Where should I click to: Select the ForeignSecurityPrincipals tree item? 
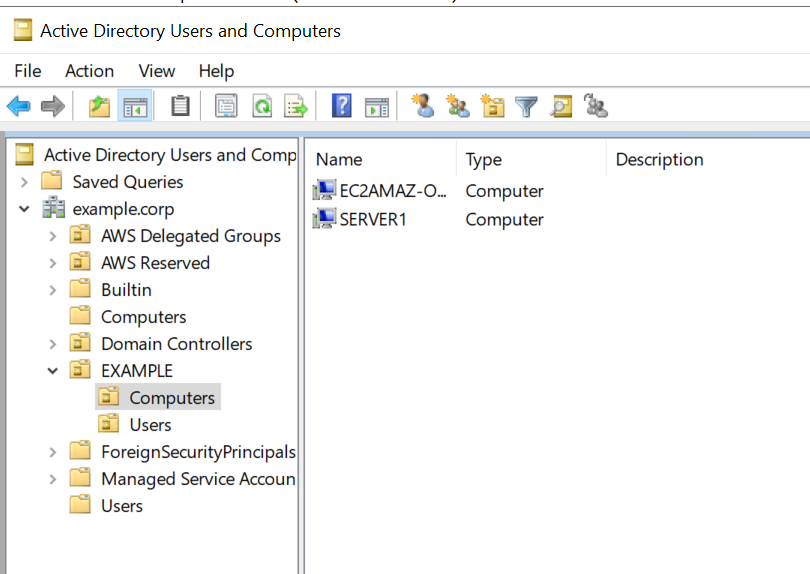point(198,452)
